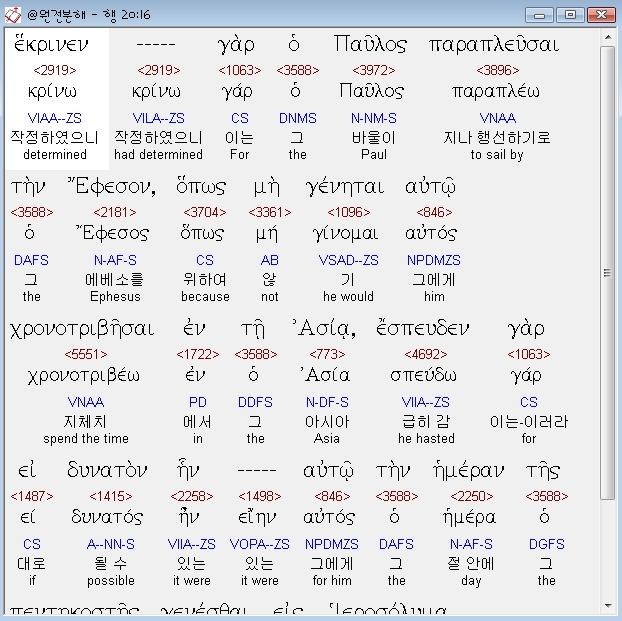
Task: Click the parsing code N-NM-S
Action: (374, 118)
